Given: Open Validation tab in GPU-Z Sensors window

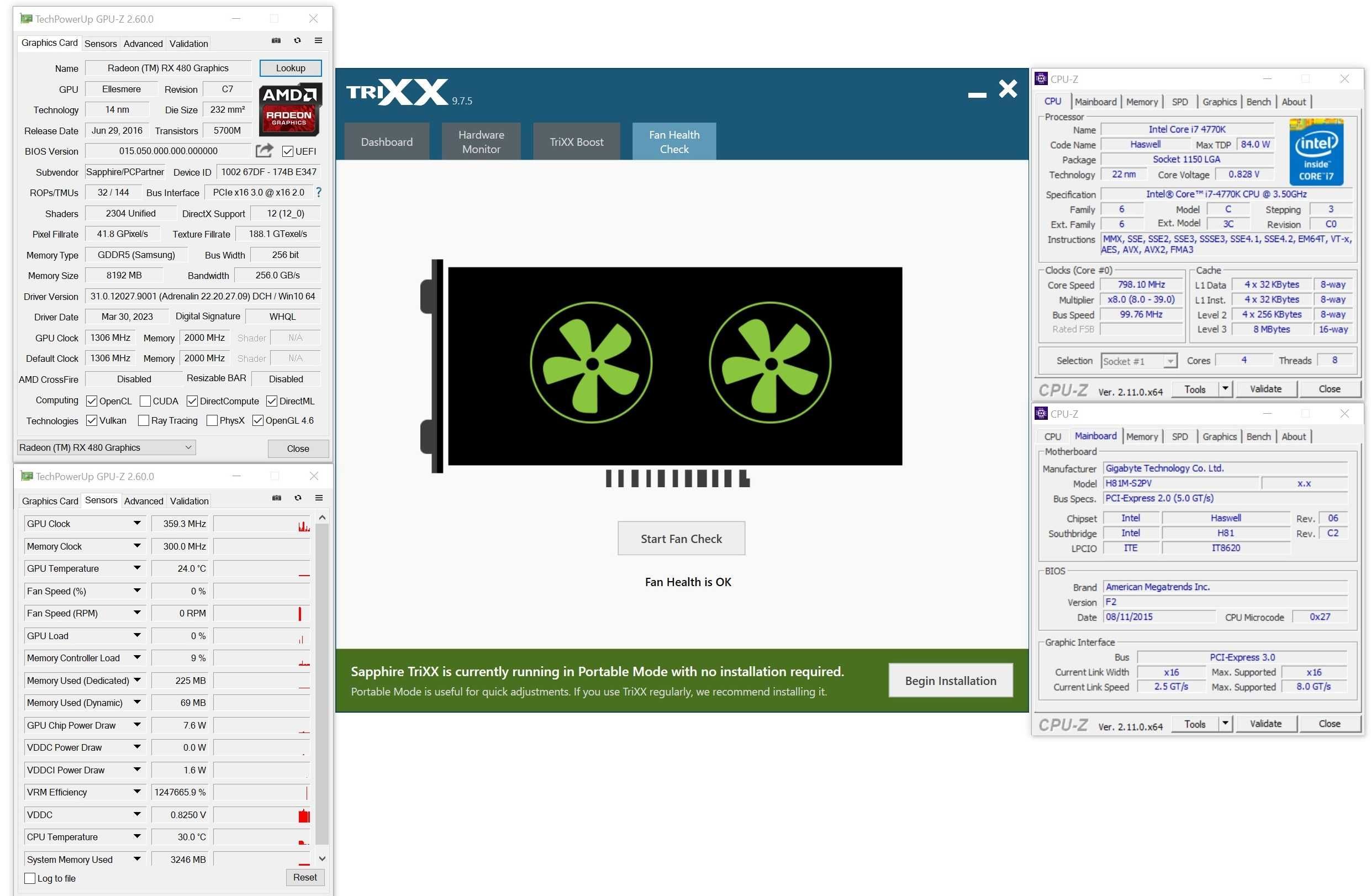Looking at the screenshot, I should (x=189, y=500).
